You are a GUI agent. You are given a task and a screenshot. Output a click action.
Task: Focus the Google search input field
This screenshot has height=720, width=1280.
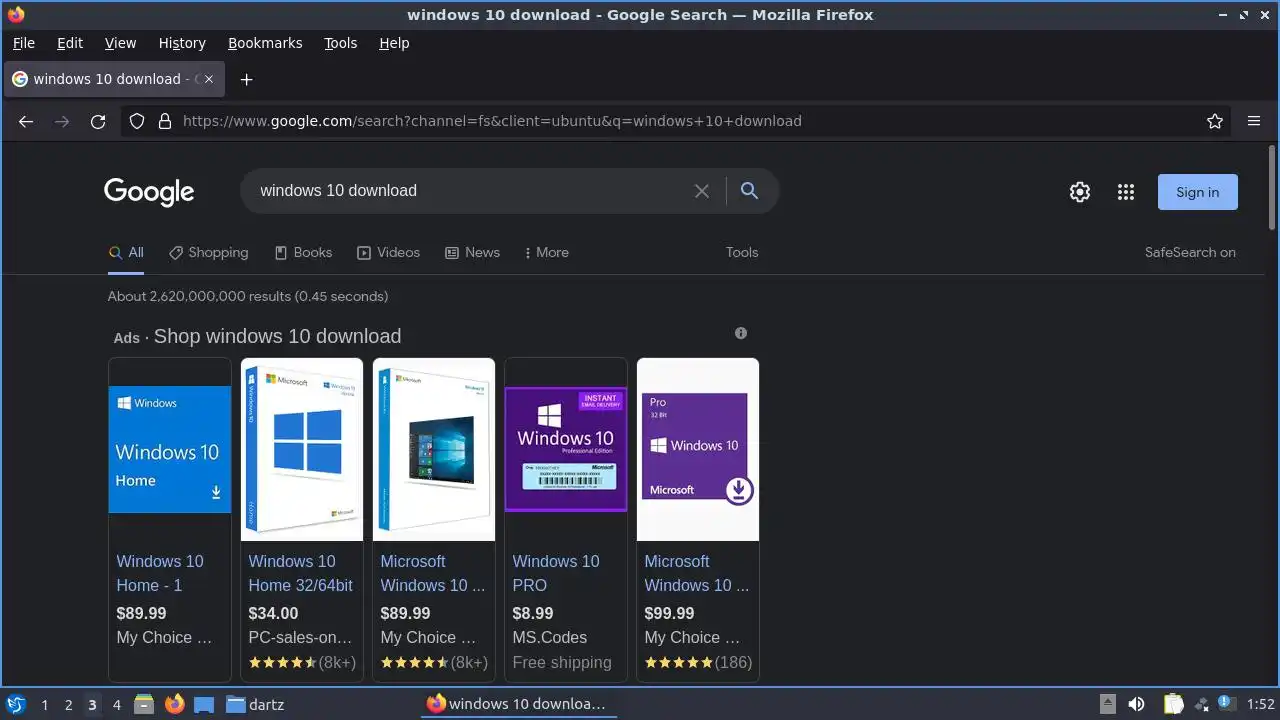470,191
